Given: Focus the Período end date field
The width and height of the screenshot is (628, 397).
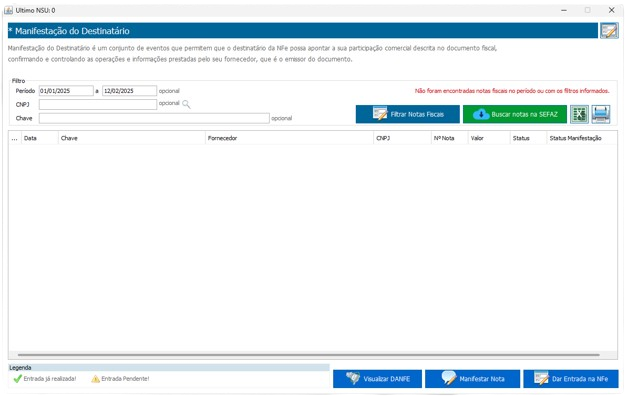Looking at the screenshot, I should [129, 91].
